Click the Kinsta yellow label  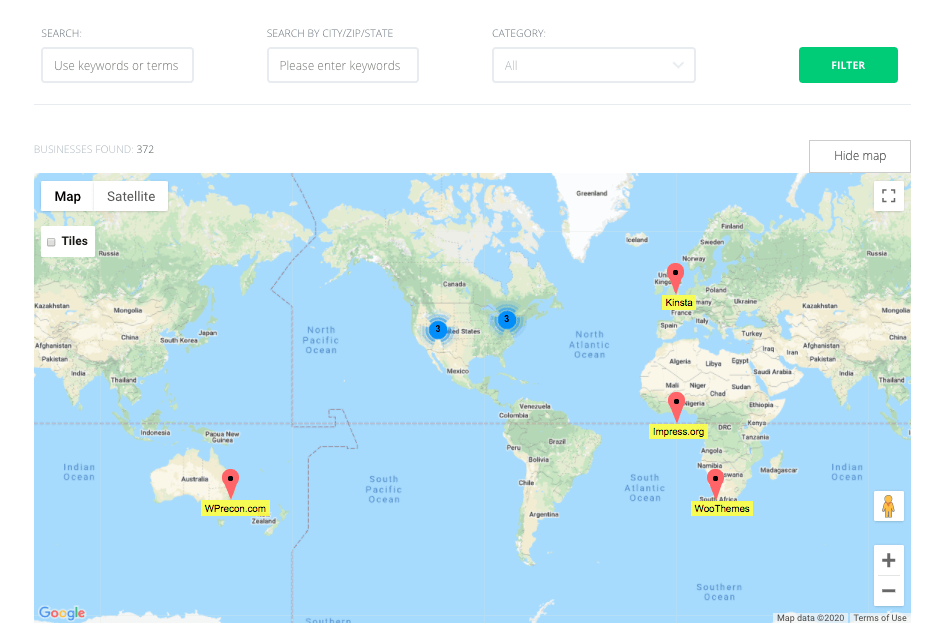coord(679,303)
